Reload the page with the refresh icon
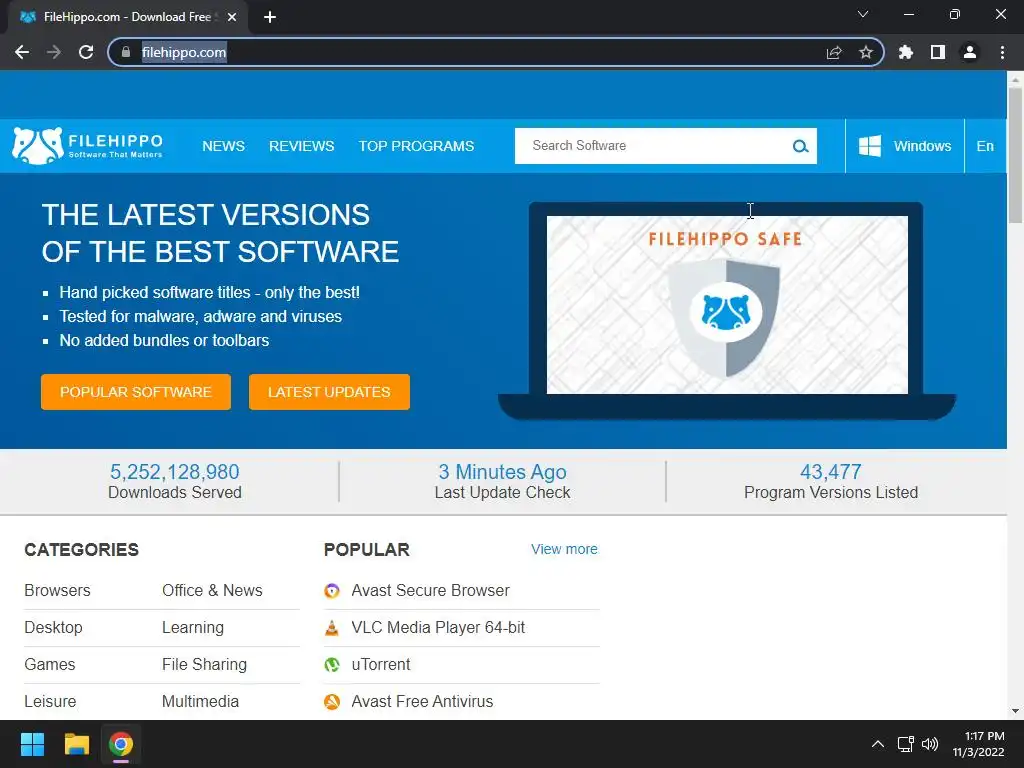This screenshot has width=1024, height=768. [x=86, y=52]
